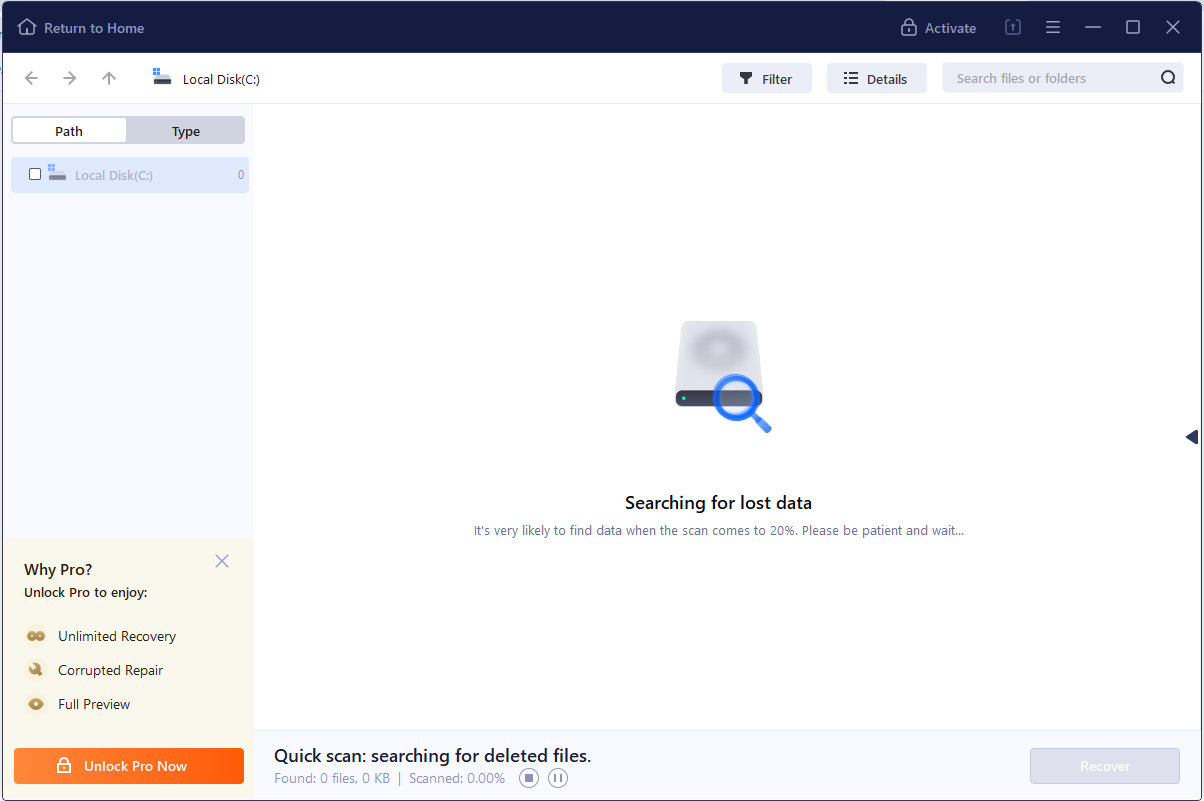1204x801 pixels.
Task: Maximize the application window
Action: point(1133,28)
